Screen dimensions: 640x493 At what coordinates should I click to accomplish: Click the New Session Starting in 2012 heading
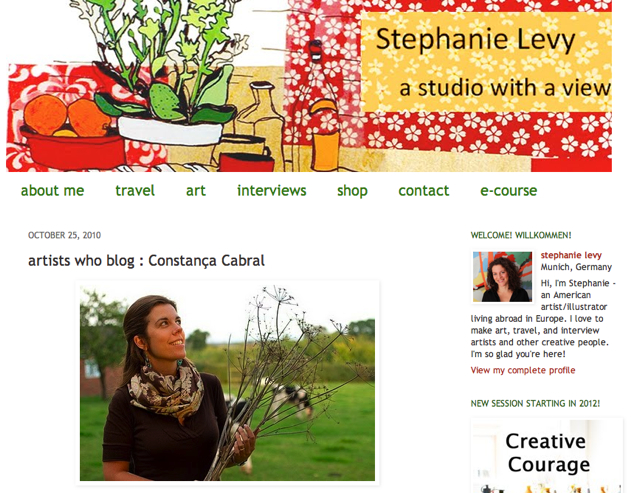[535, 404]
